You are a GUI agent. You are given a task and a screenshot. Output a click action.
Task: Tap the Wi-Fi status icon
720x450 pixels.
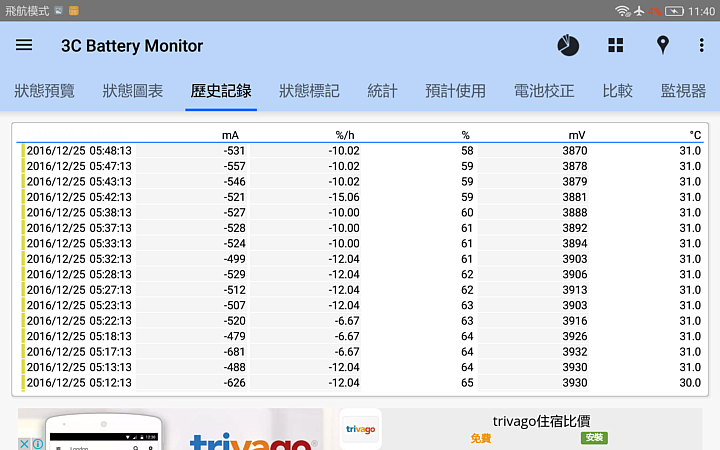click(623, 11)
